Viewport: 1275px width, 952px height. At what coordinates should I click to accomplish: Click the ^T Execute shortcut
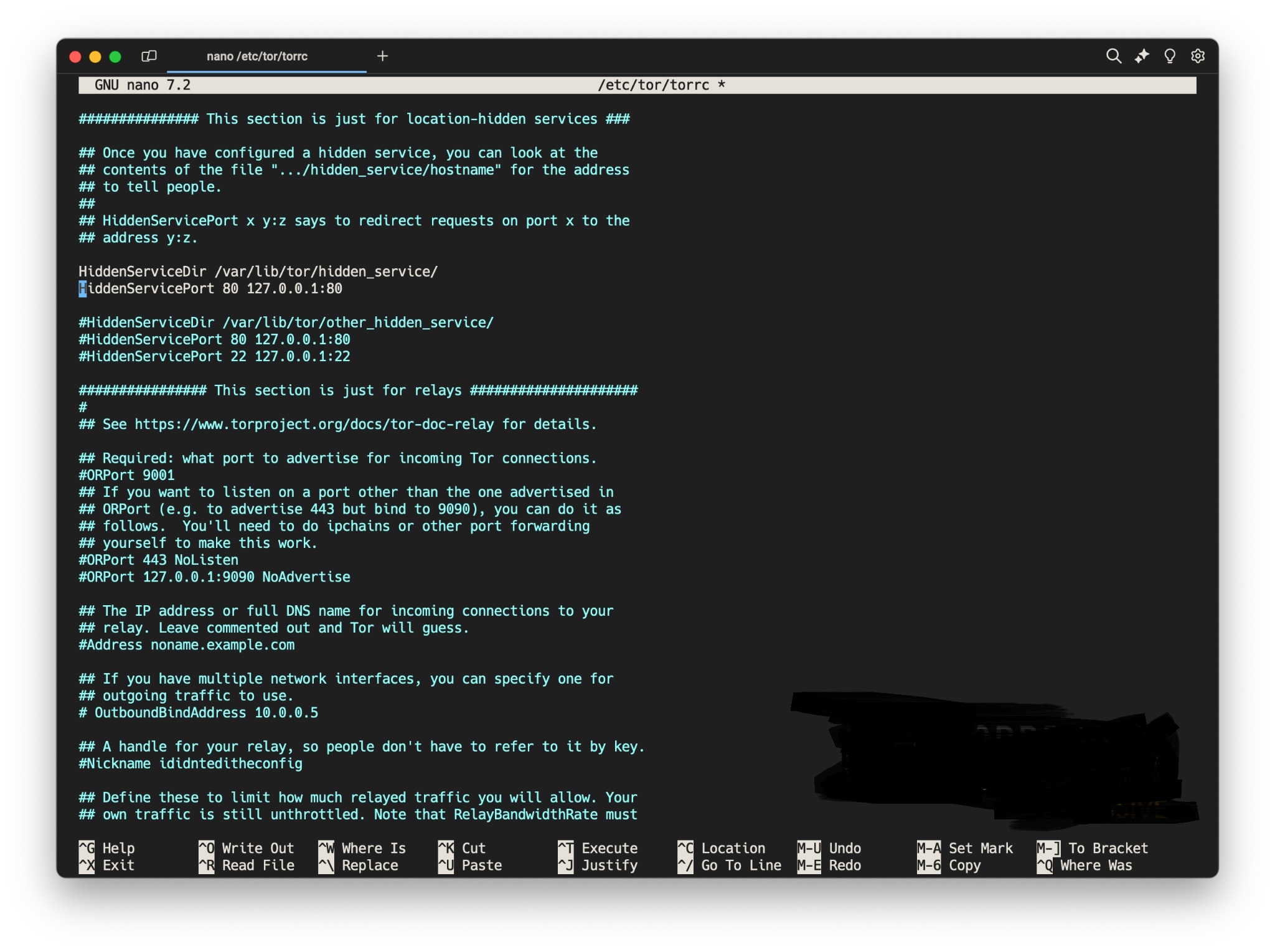pyautogui.click(x=598, y=848)
